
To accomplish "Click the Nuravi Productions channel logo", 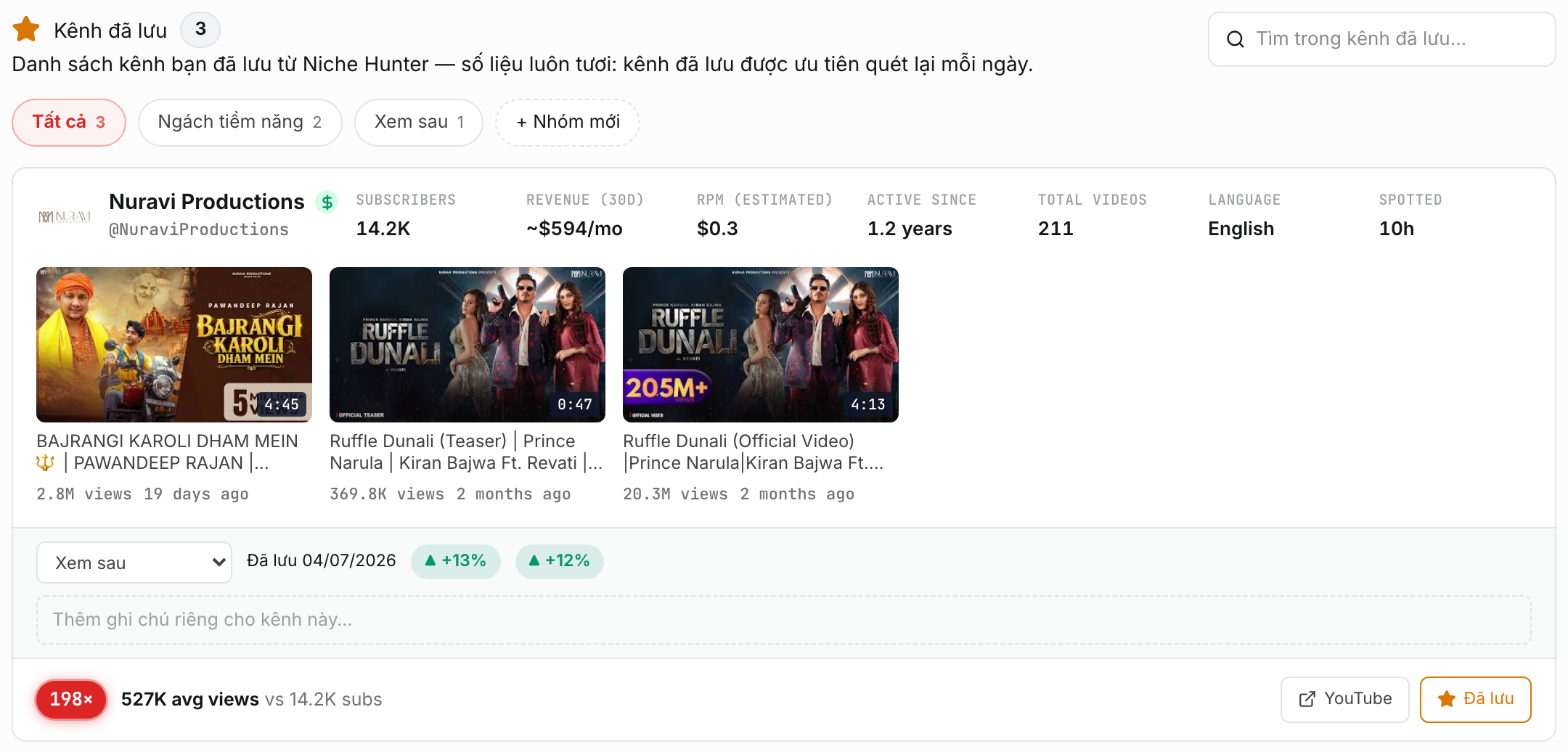I will (x=65, y=216).
